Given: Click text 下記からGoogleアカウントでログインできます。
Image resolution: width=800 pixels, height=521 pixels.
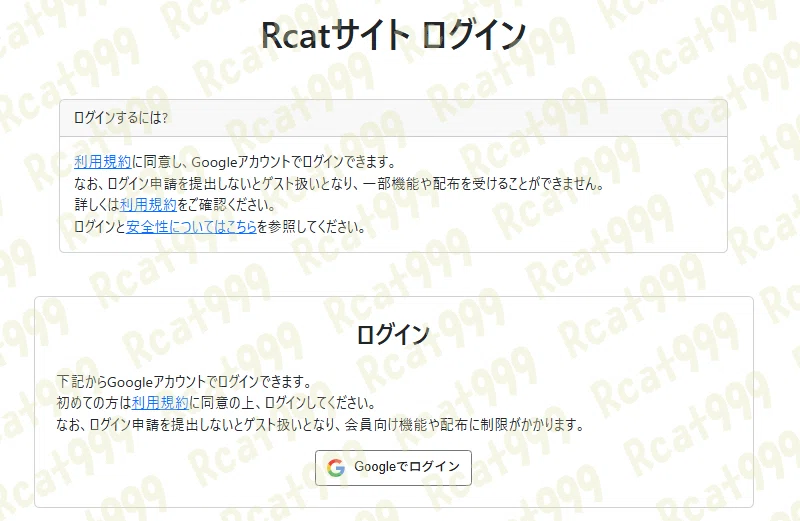Looking at the screenshot, I should pos(184,382).
